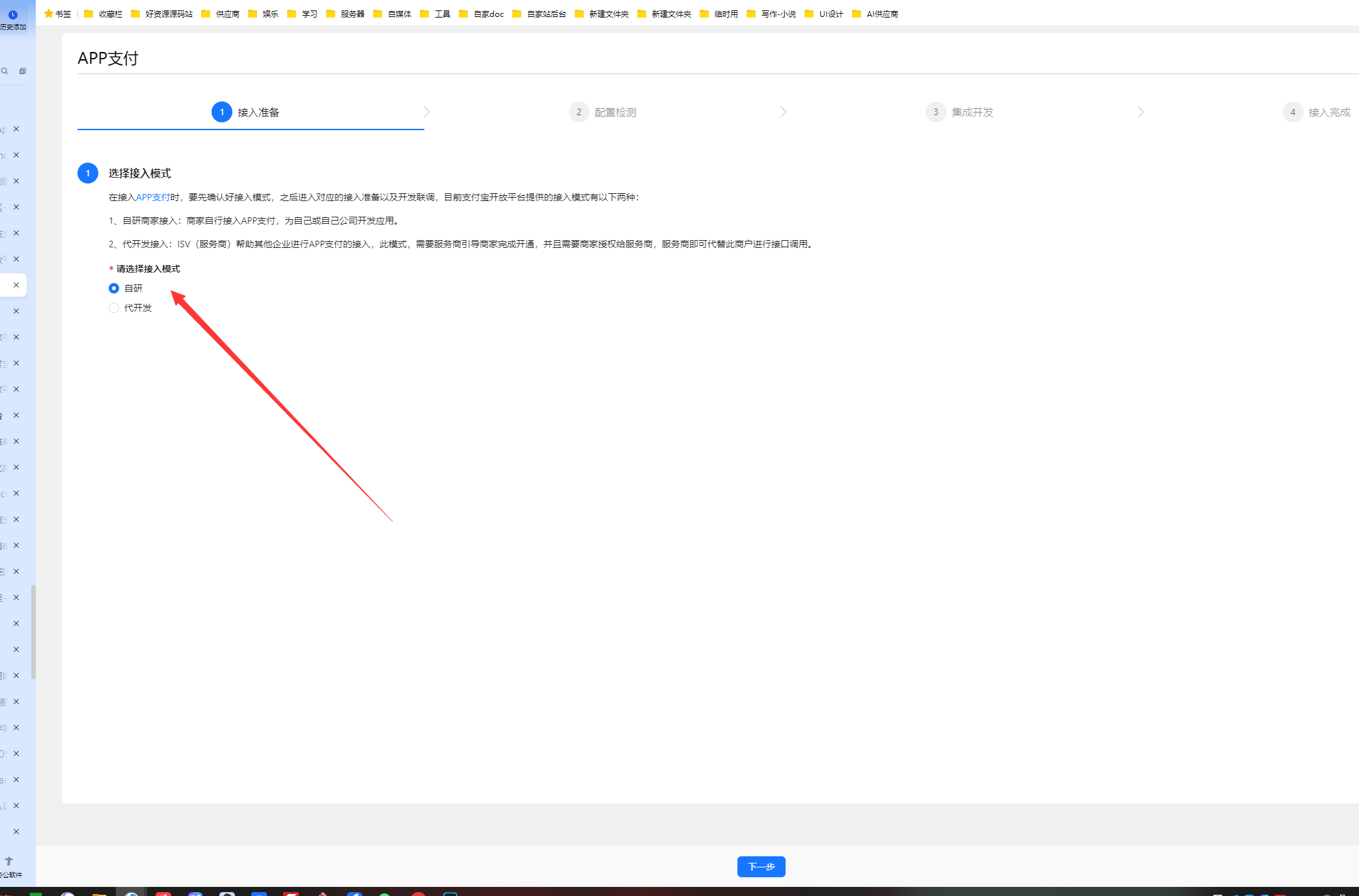Click the sidebar vertical scrollbar thumb
Viewport: 1359px width, 896px height.
(x=33, y=631)
